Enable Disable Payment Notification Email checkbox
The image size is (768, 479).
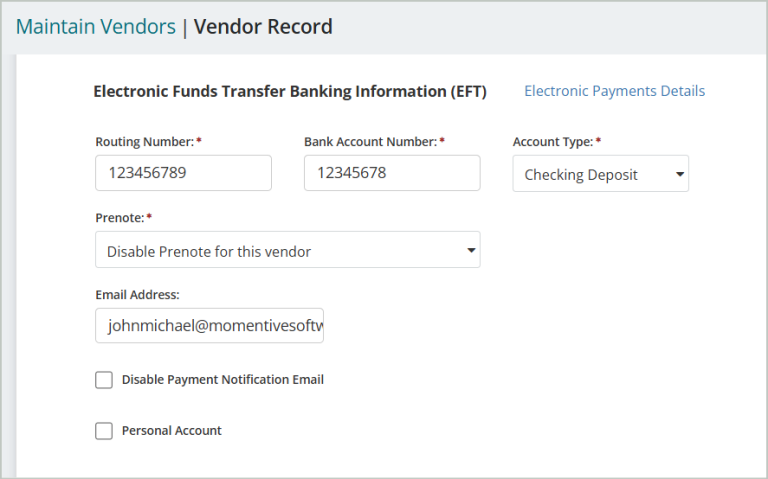(x=104, y=380)
